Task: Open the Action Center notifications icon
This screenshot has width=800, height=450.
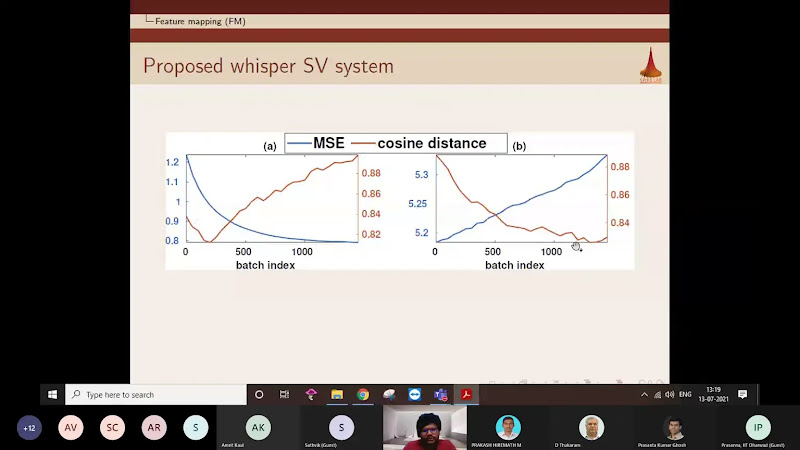Action: (743, 394)
